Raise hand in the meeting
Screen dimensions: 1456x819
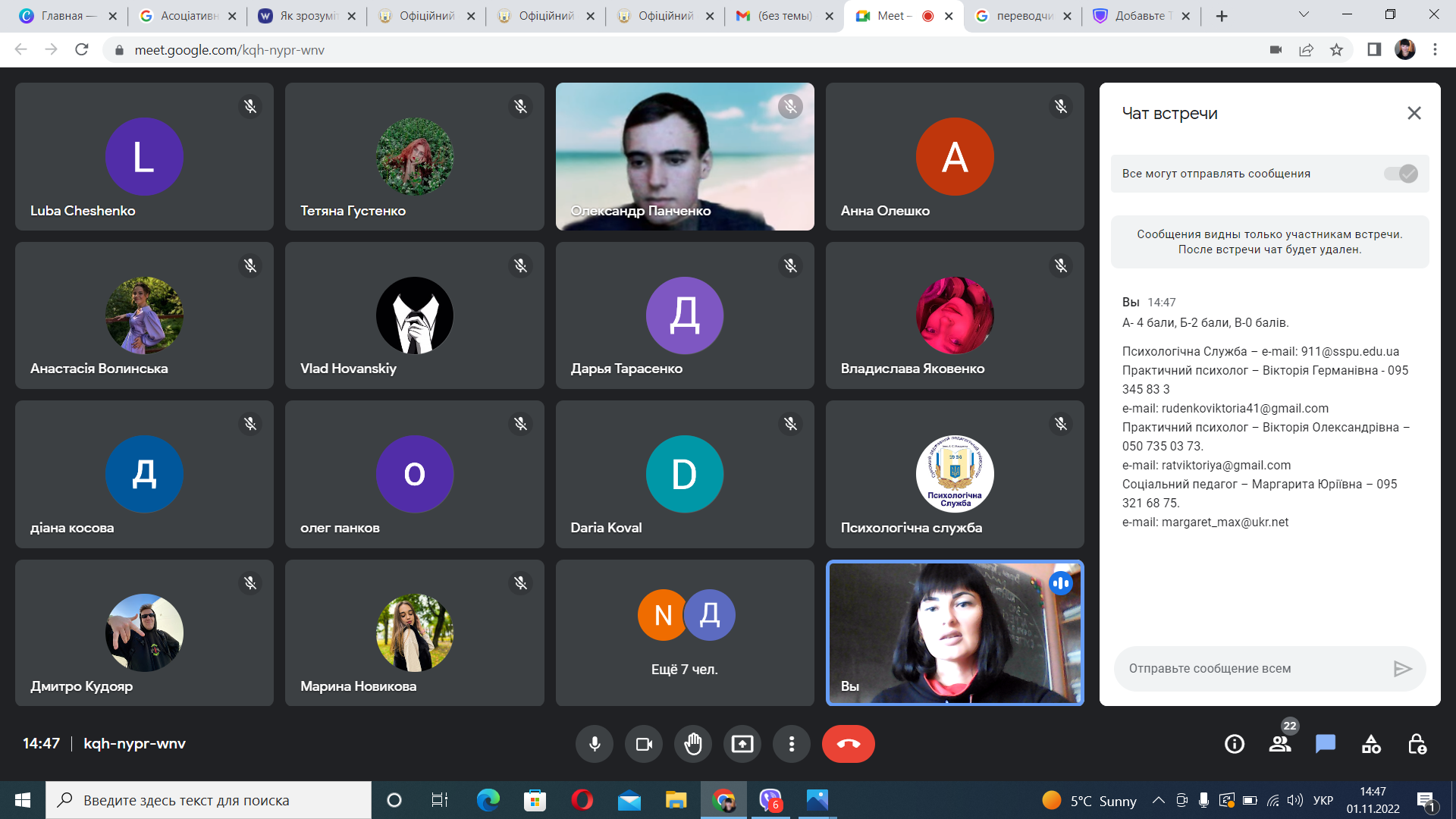[x=692, y=744]
